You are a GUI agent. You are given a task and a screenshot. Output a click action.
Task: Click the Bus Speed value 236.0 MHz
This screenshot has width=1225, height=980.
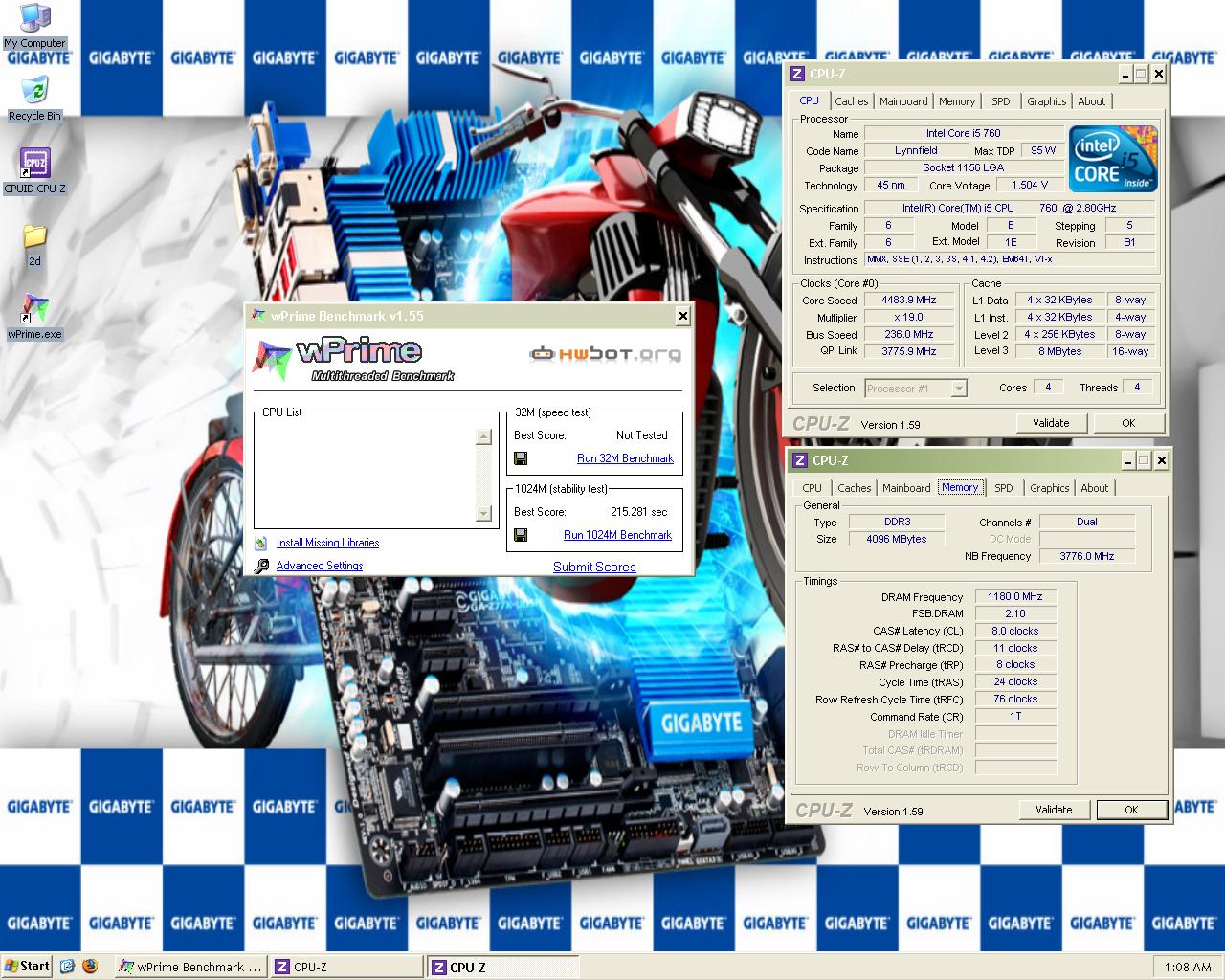point(908,334)
